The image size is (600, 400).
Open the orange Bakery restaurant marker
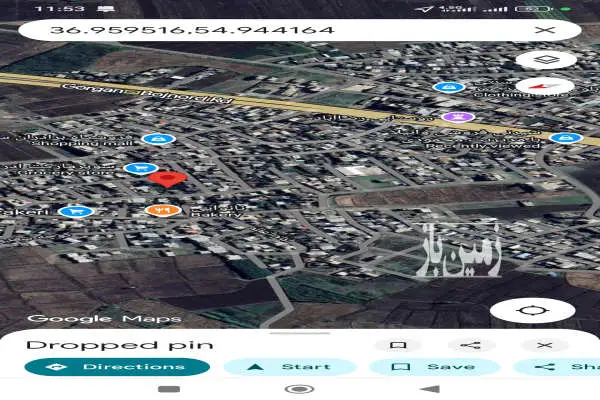(x=163, y=210)
